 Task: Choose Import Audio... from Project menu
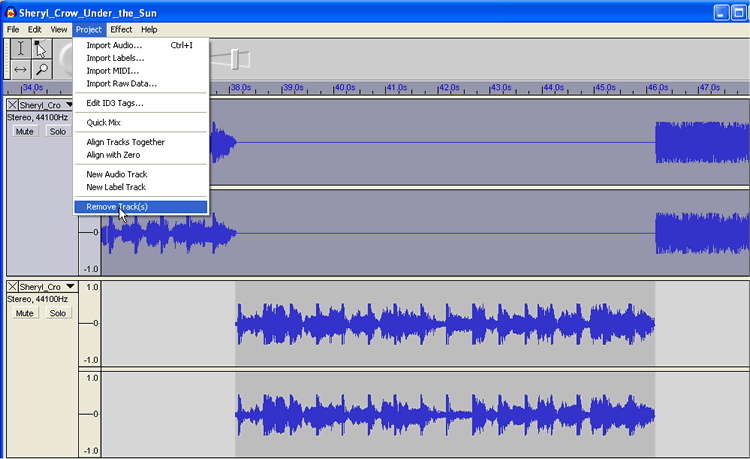(141, 45)
